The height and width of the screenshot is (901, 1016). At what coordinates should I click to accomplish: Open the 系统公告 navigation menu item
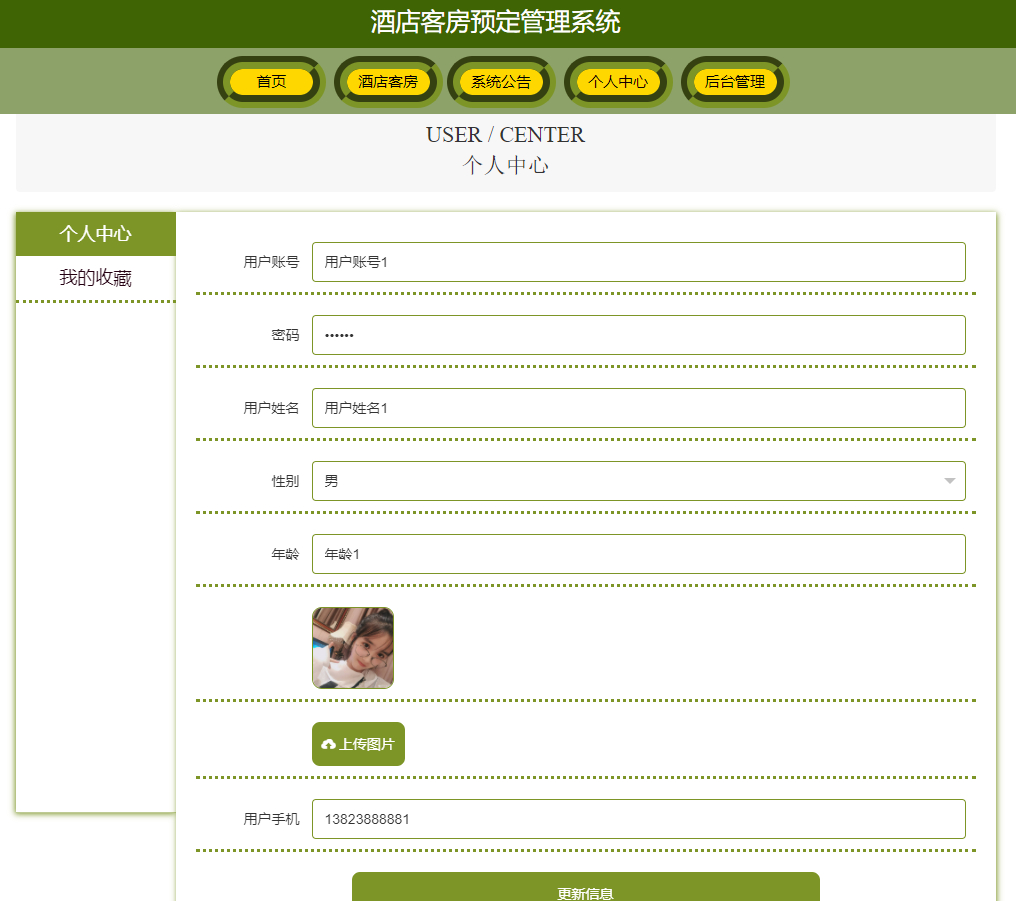(501, 81)
